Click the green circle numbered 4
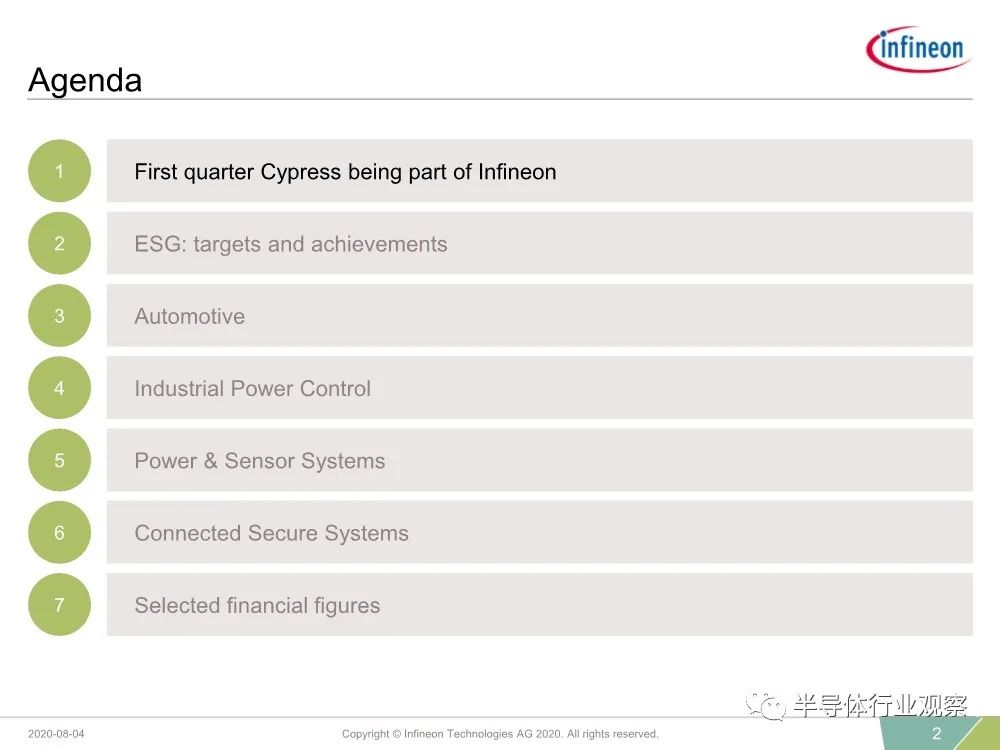 (x=59, y=388)
